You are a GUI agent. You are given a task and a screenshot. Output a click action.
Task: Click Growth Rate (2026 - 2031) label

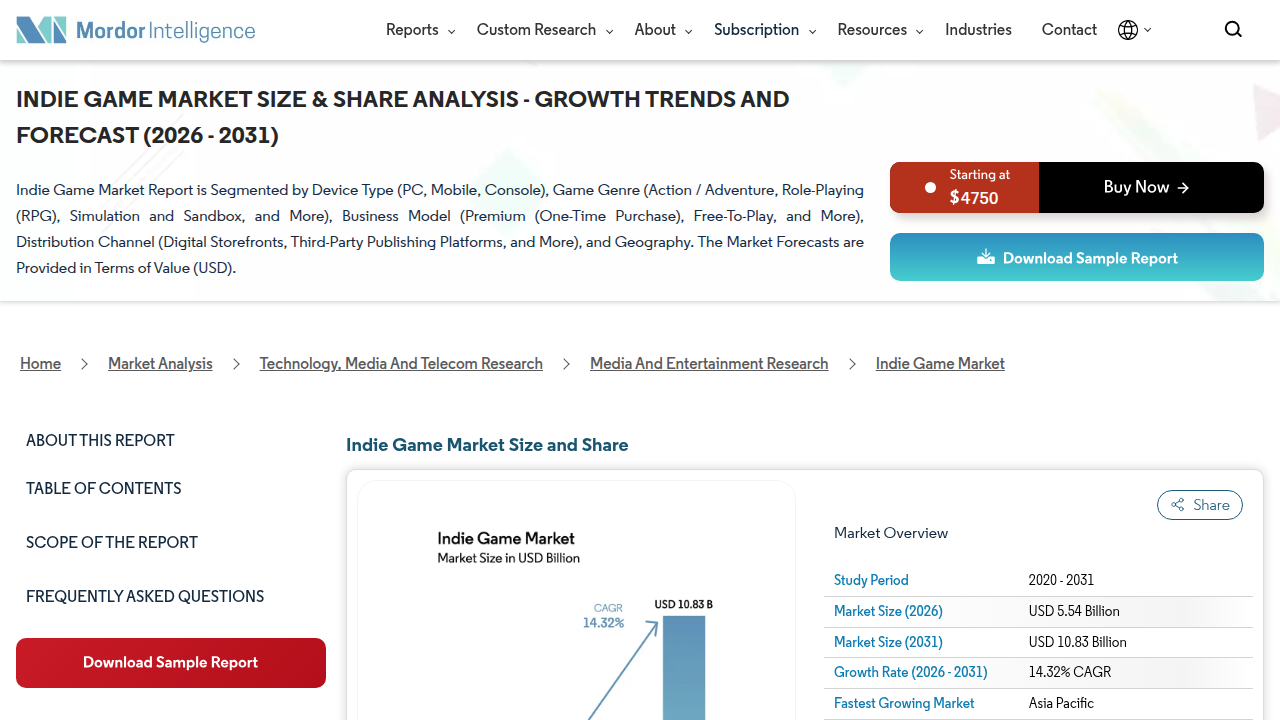point(911,672)
